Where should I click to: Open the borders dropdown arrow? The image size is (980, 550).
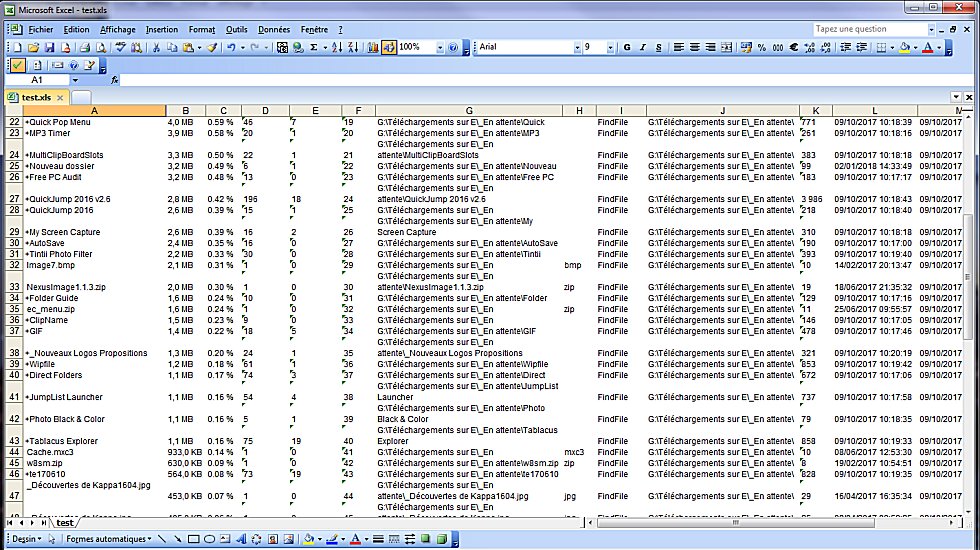point(892,48)
